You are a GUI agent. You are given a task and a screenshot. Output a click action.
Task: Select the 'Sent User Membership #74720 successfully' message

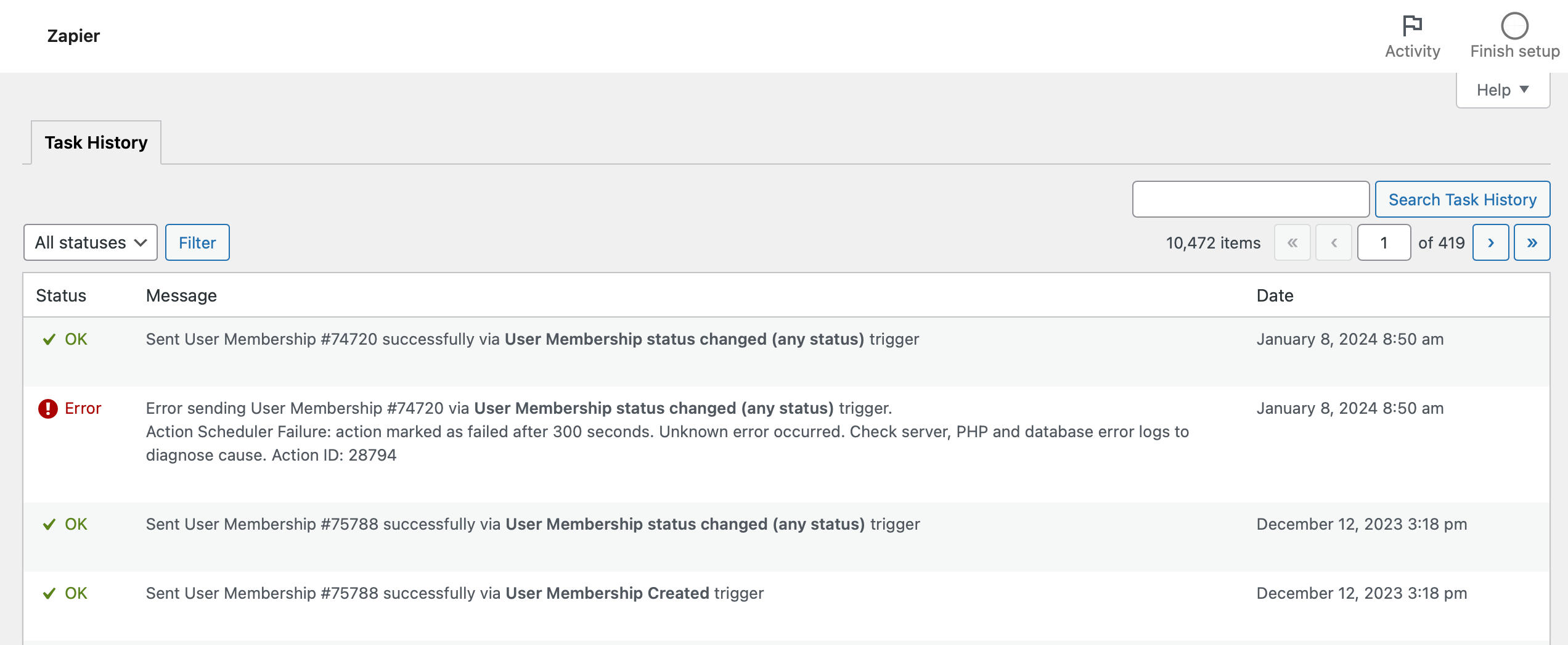533,339
